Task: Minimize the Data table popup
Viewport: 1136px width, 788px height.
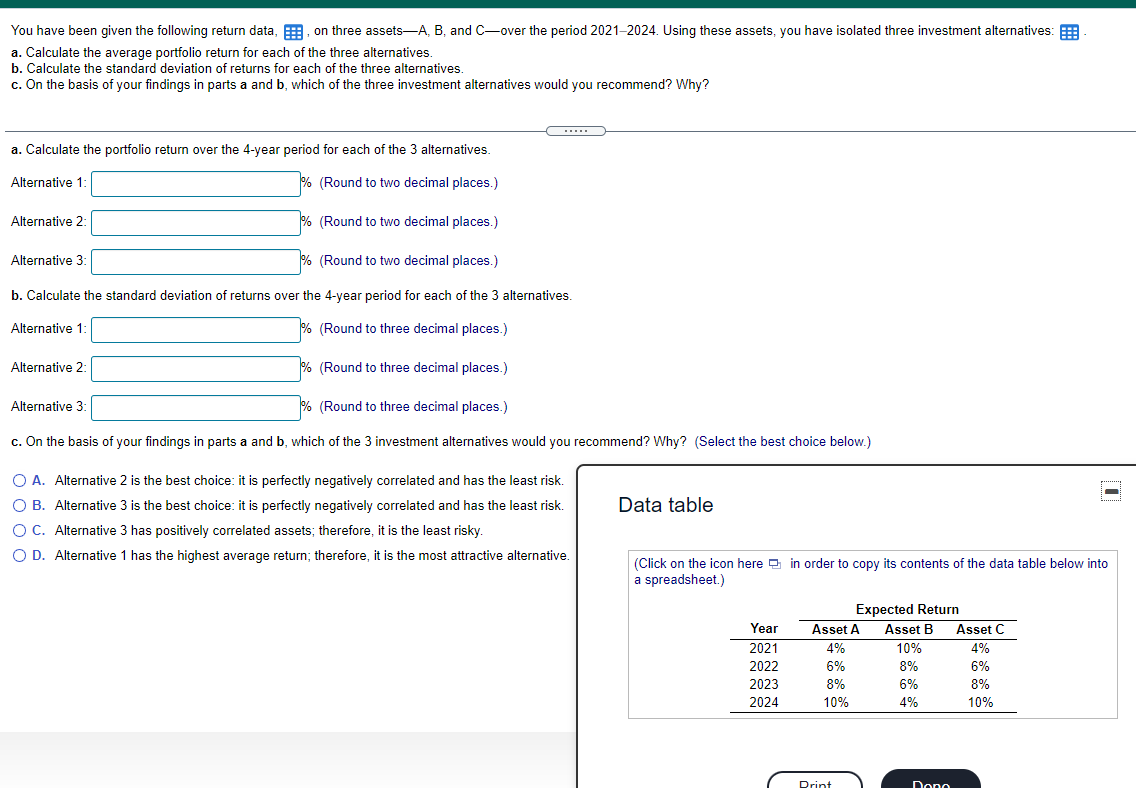Action: coord(1110,490)
